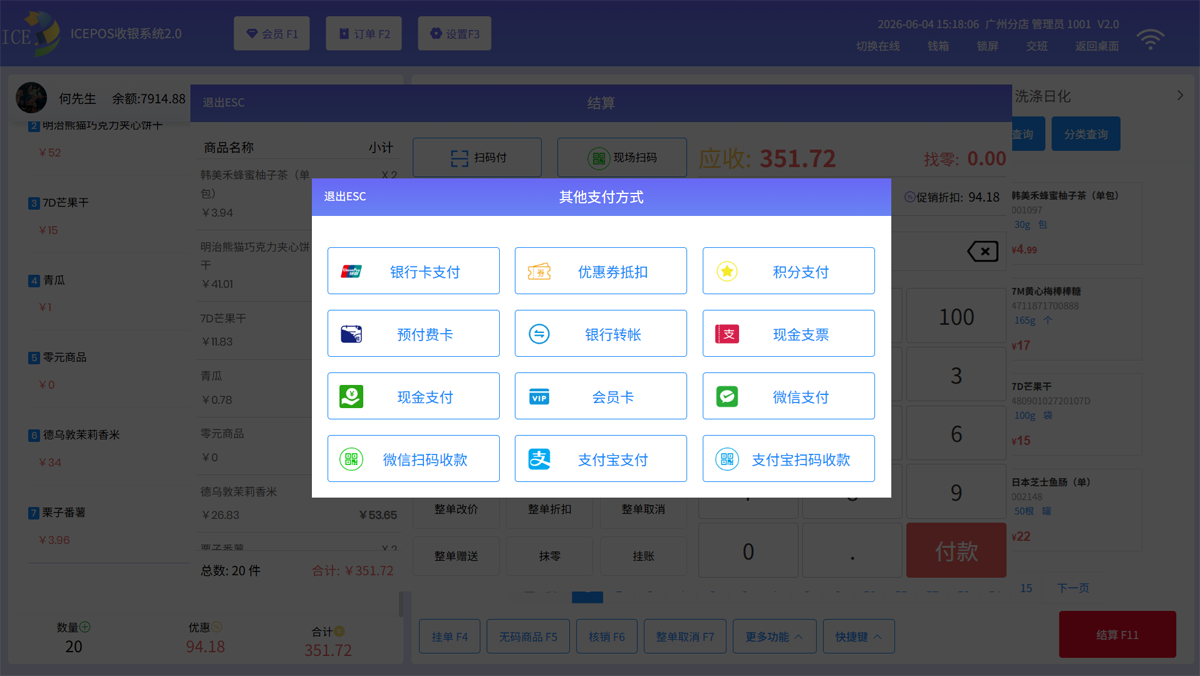Click the prepaid card icon
The width and height of the screenshot is (1200, 676).
pos(351,334)
